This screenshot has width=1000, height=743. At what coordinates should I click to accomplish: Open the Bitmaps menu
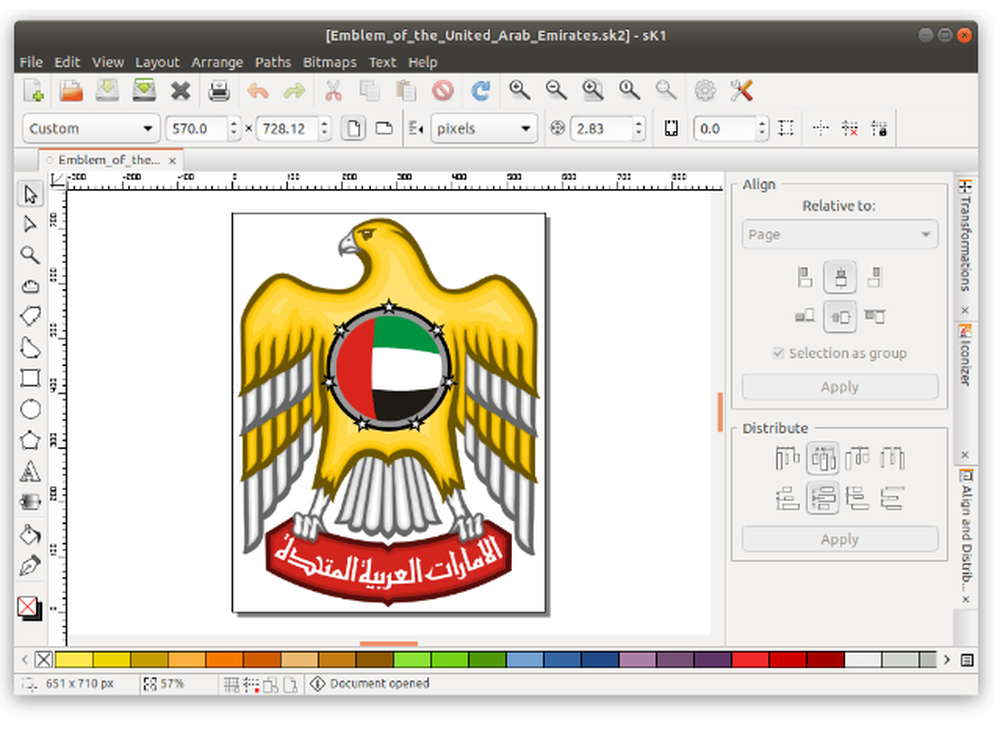tap(330, 63)
